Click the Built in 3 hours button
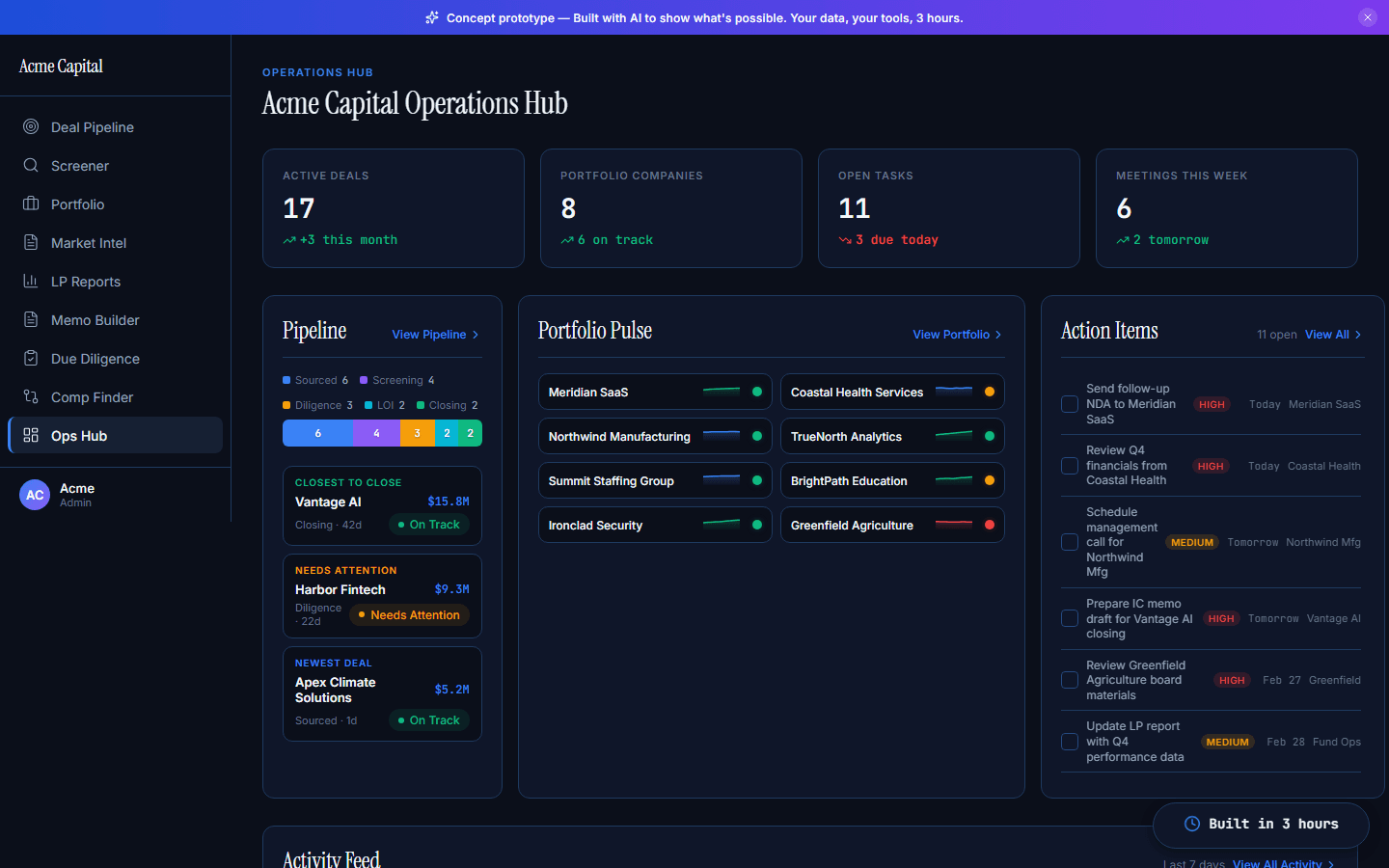 click(1261, 825)
